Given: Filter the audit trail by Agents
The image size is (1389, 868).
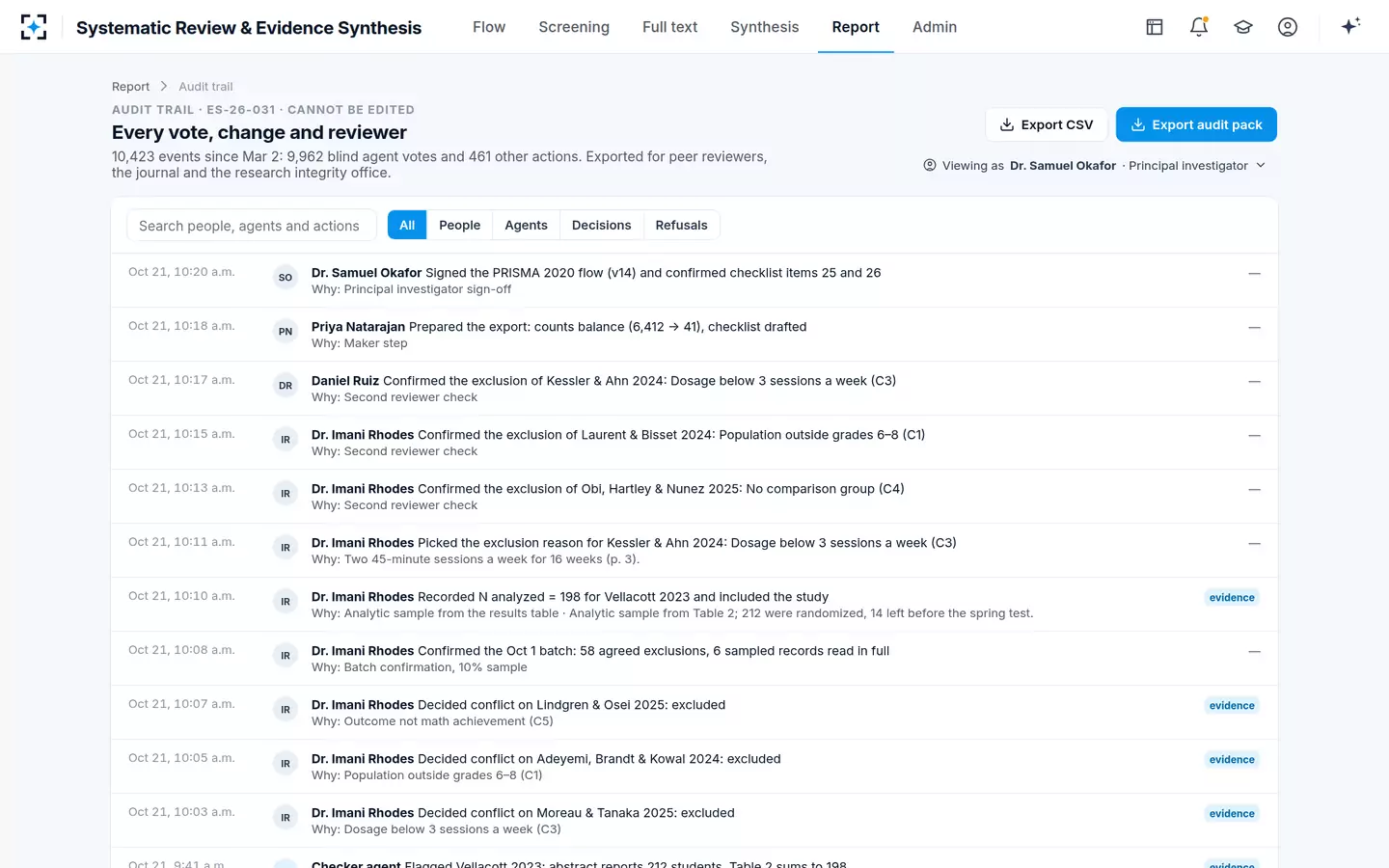Looking at the screenshot, I should pos(526,225).
